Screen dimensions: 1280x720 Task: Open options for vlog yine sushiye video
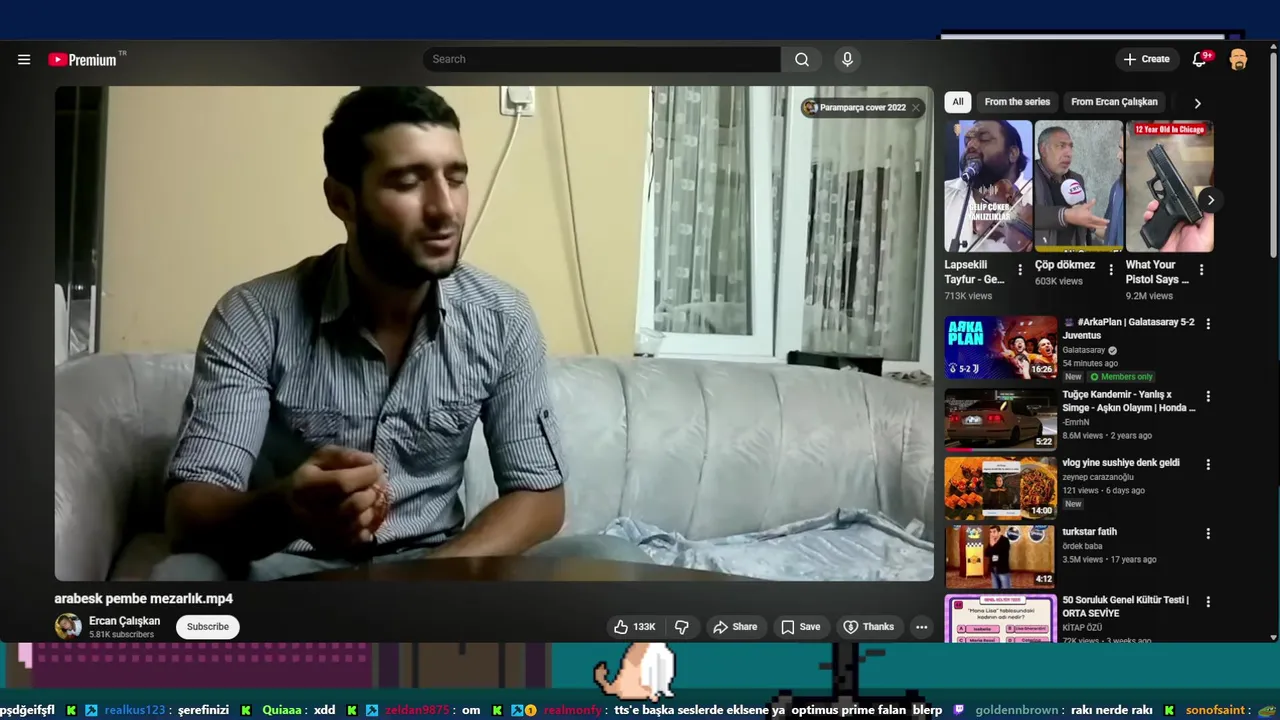point(1208,465)
